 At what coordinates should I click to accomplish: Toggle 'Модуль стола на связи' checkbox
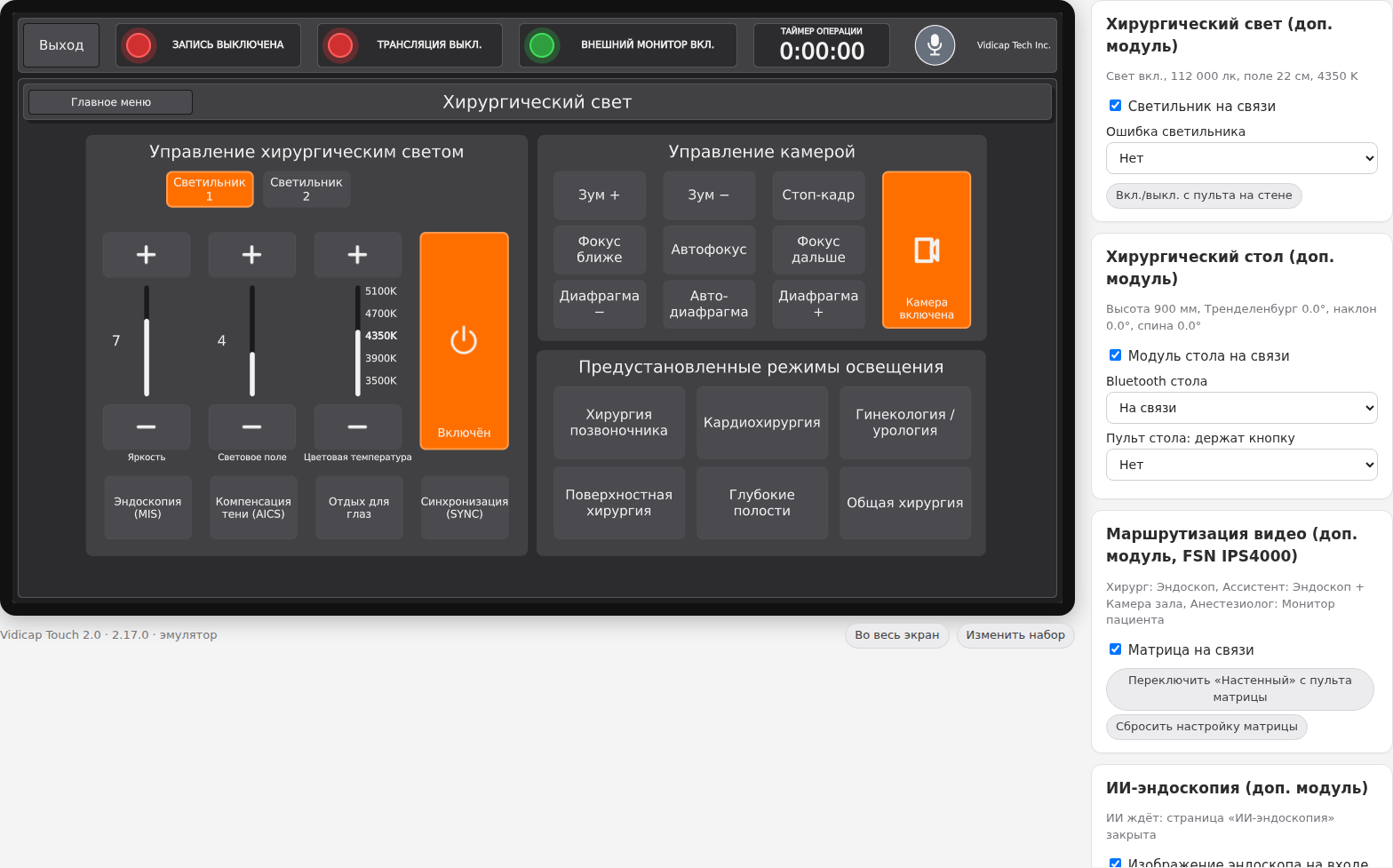[x=1115, y=355]
